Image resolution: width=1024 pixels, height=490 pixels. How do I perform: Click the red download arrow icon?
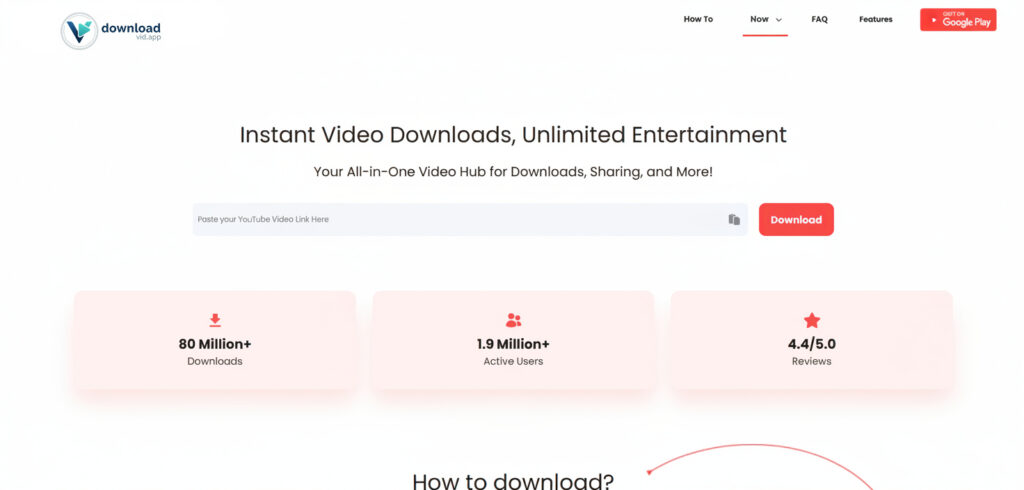coord(215,320)
